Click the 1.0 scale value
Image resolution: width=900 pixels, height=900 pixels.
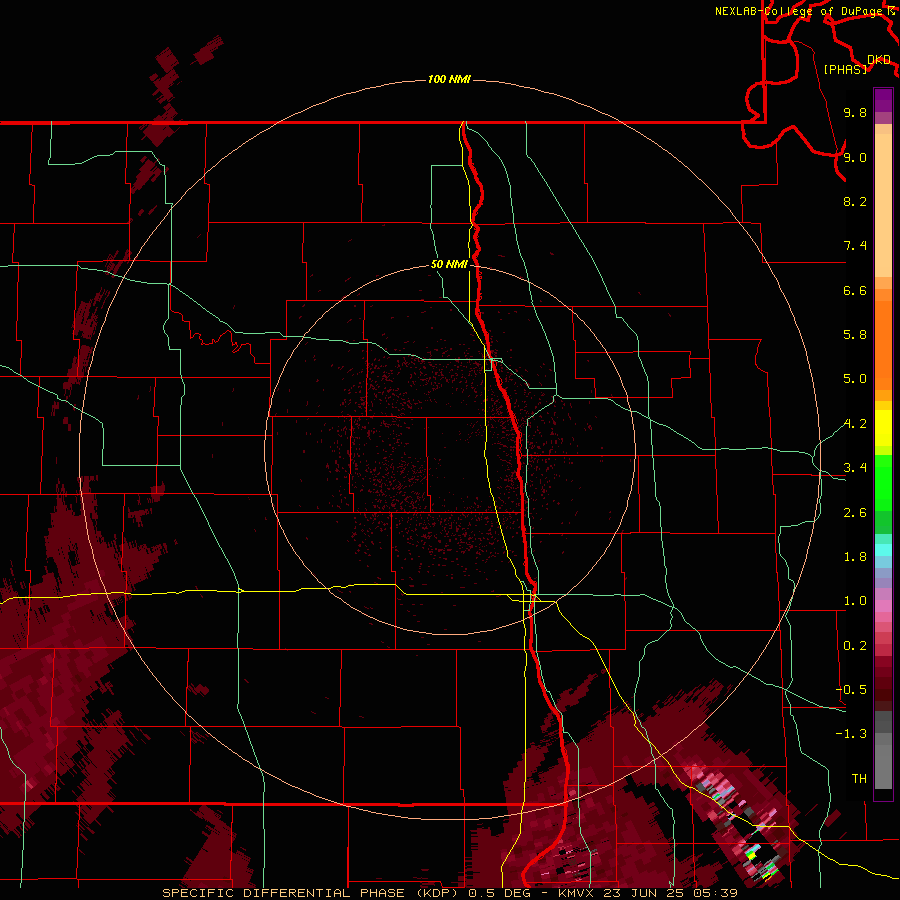[x=855, y=601]
